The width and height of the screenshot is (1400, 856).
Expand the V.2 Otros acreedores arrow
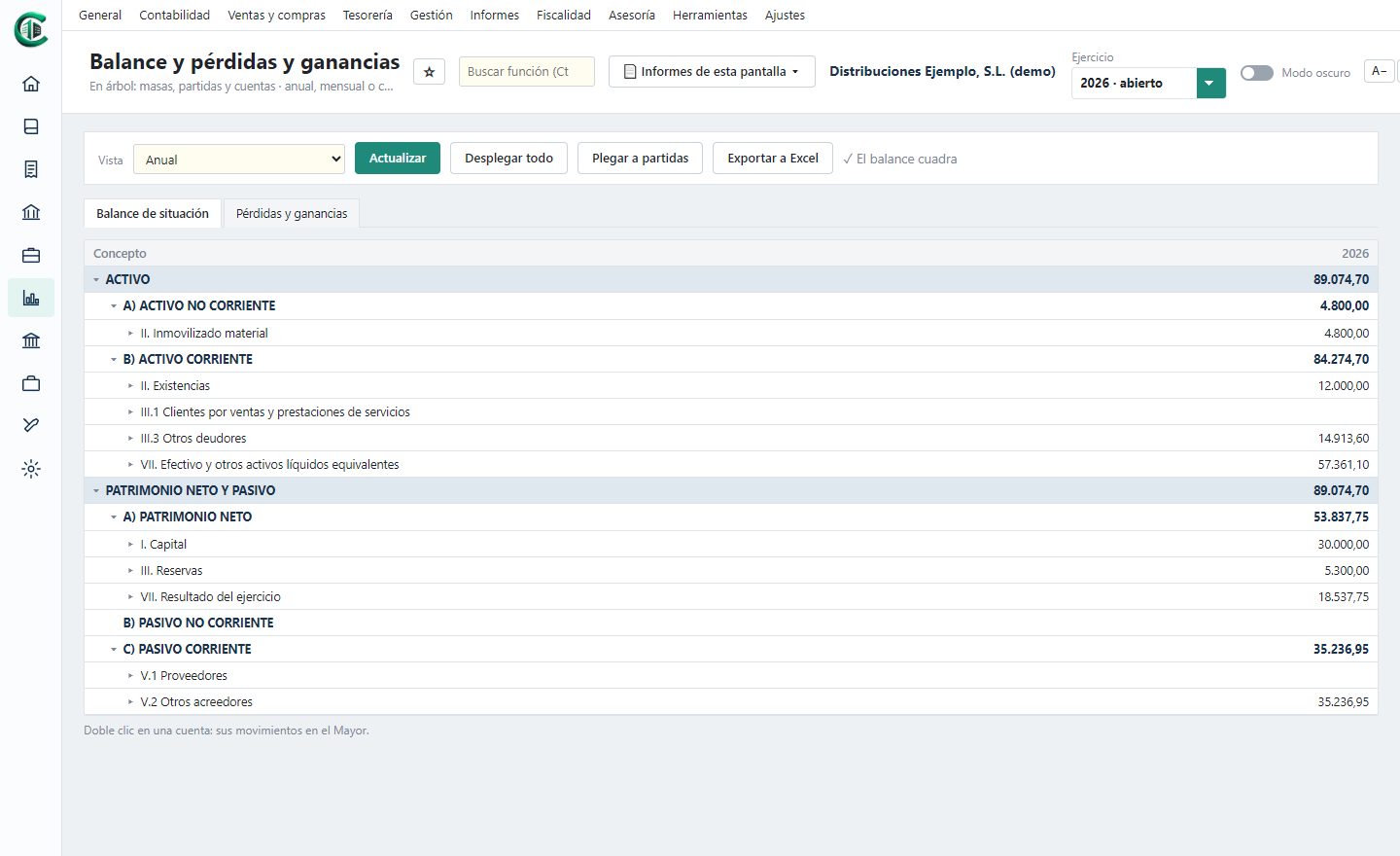[x=131, y=702]
